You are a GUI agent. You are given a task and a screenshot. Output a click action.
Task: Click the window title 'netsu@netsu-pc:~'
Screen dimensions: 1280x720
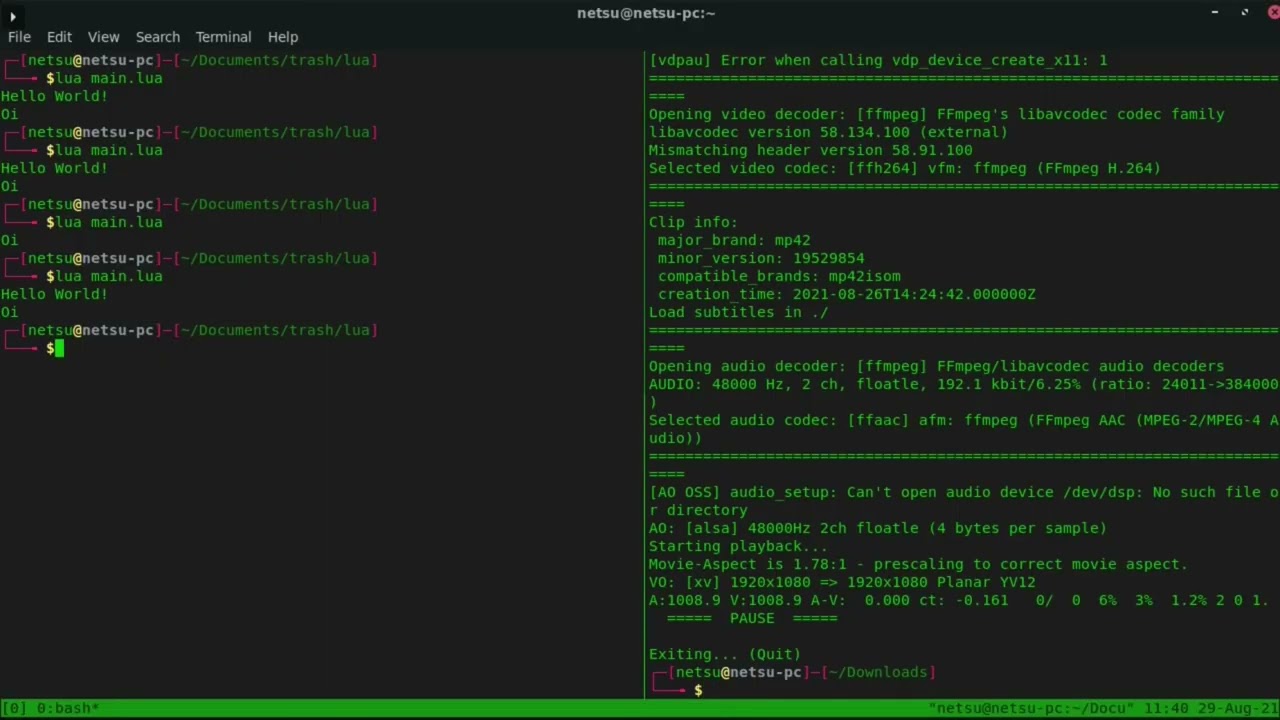point(646,13)
